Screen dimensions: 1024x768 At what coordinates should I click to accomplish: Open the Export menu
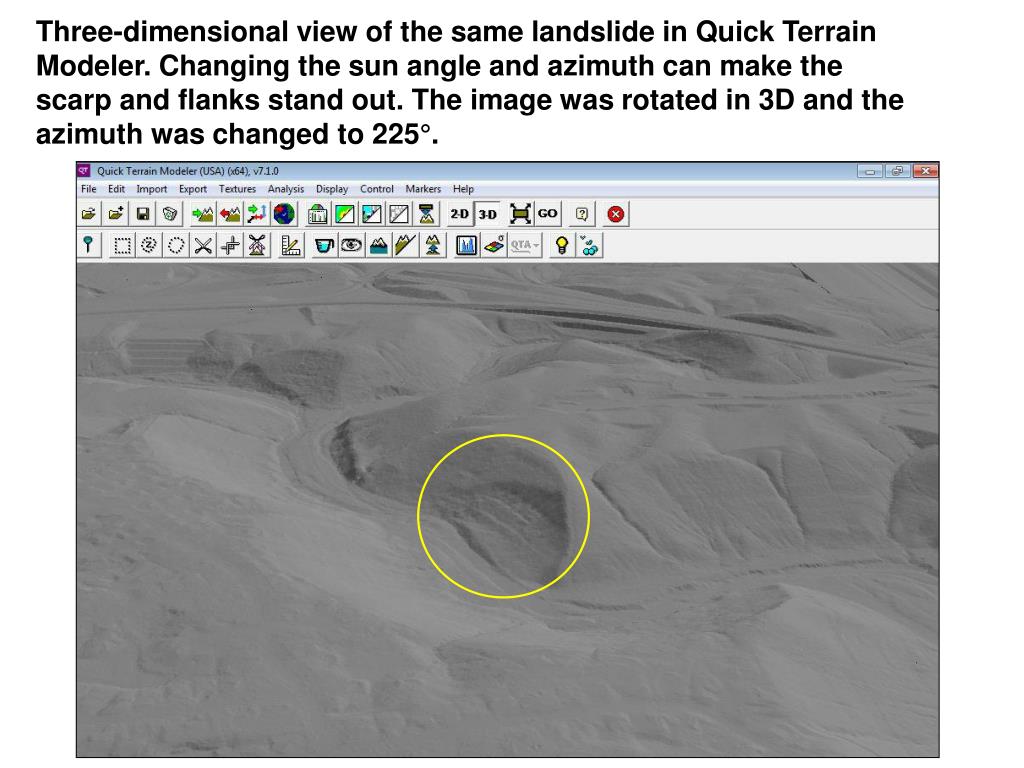pos(193,189)
